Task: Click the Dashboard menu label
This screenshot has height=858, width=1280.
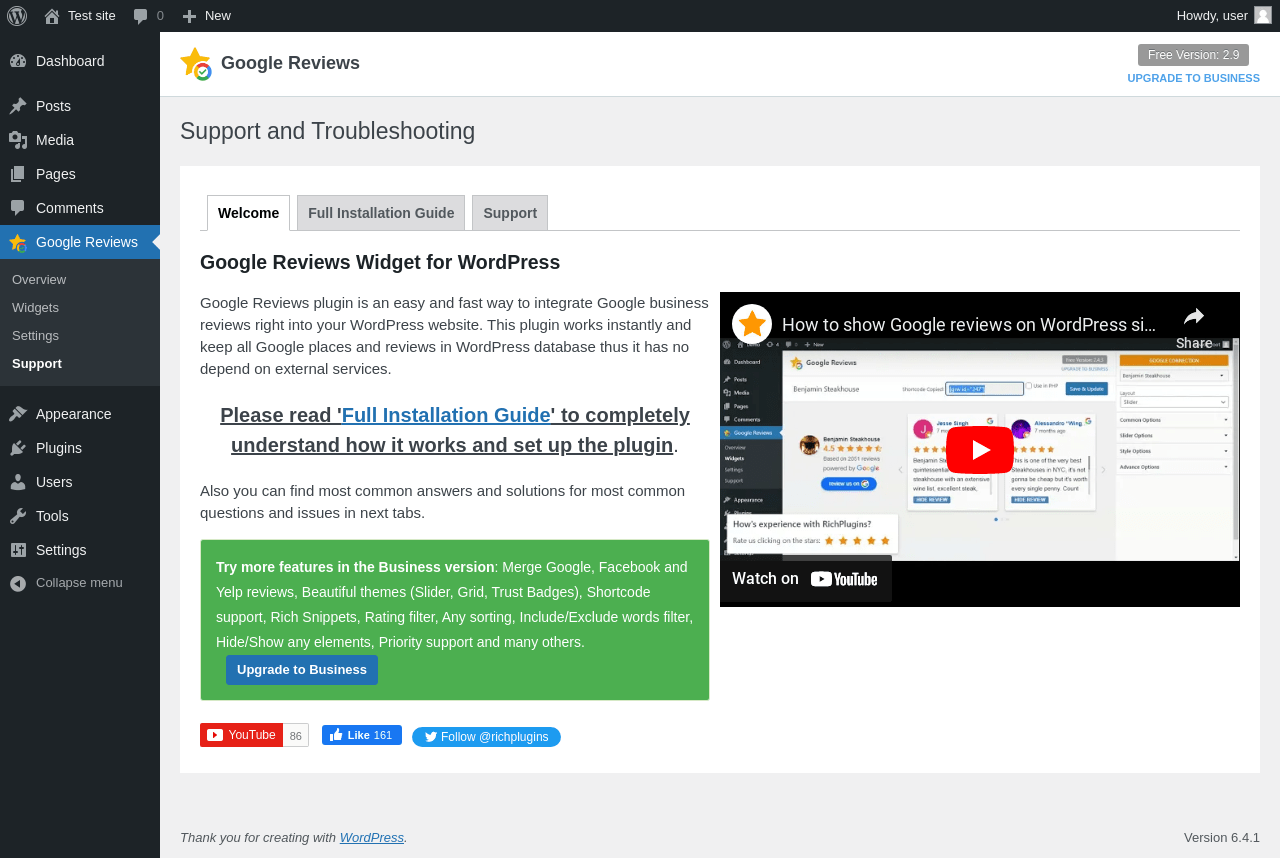Action: (x=70, y=61)
